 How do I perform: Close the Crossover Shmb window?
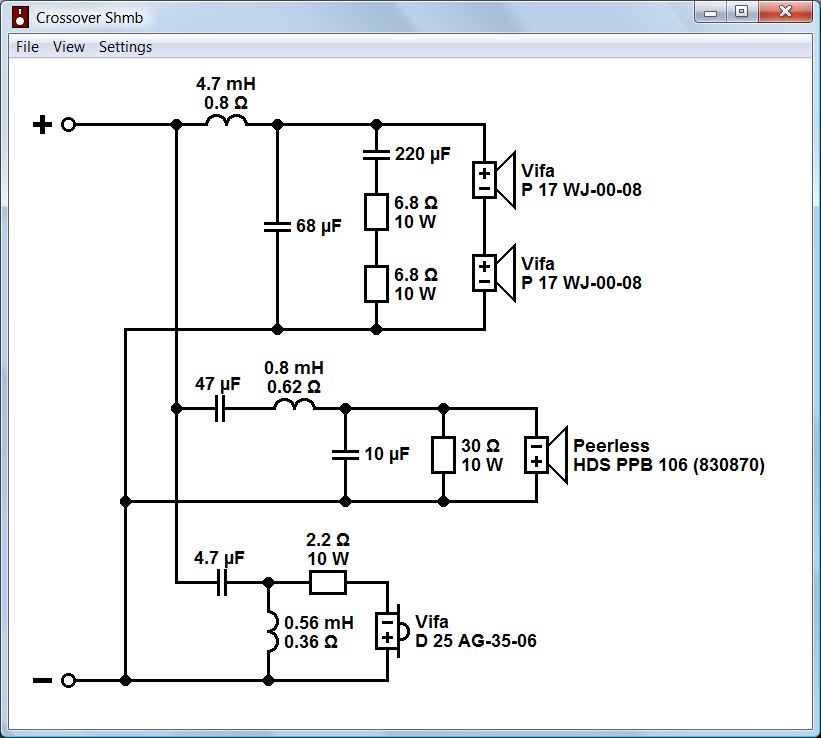coord(785,12)
